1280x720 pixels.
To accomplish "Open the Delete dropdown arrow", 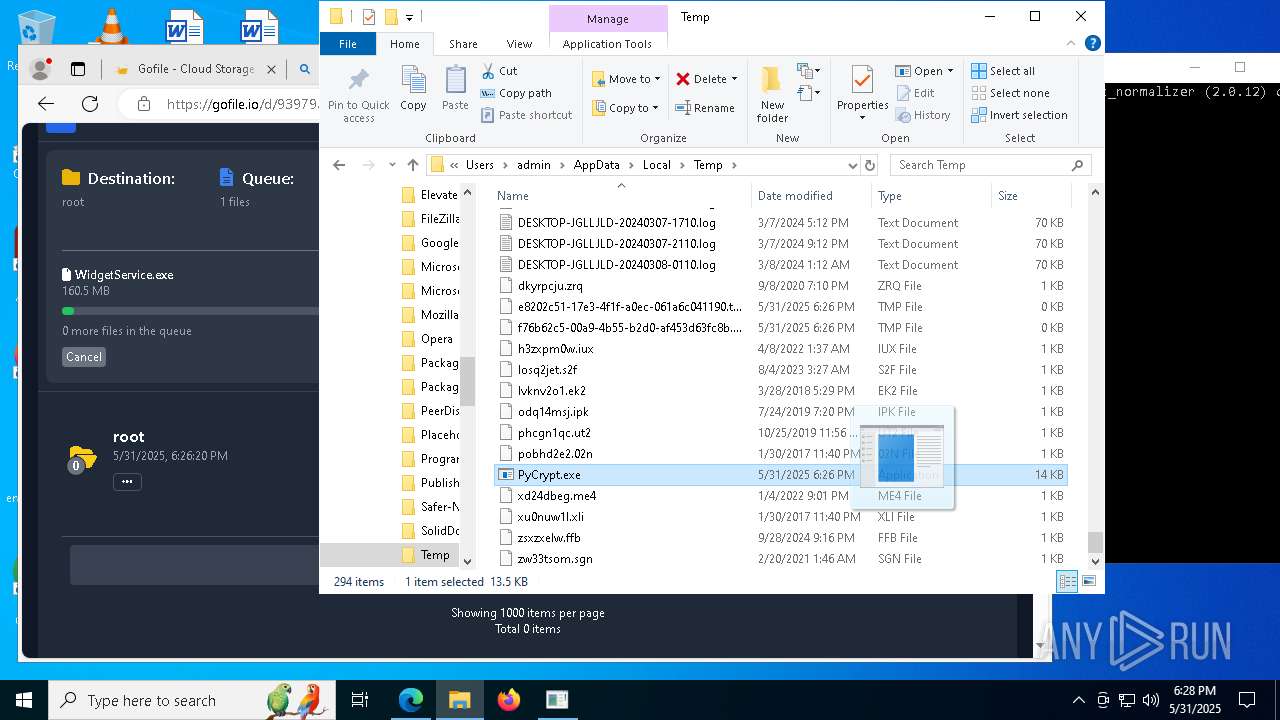I will [734, 79].
